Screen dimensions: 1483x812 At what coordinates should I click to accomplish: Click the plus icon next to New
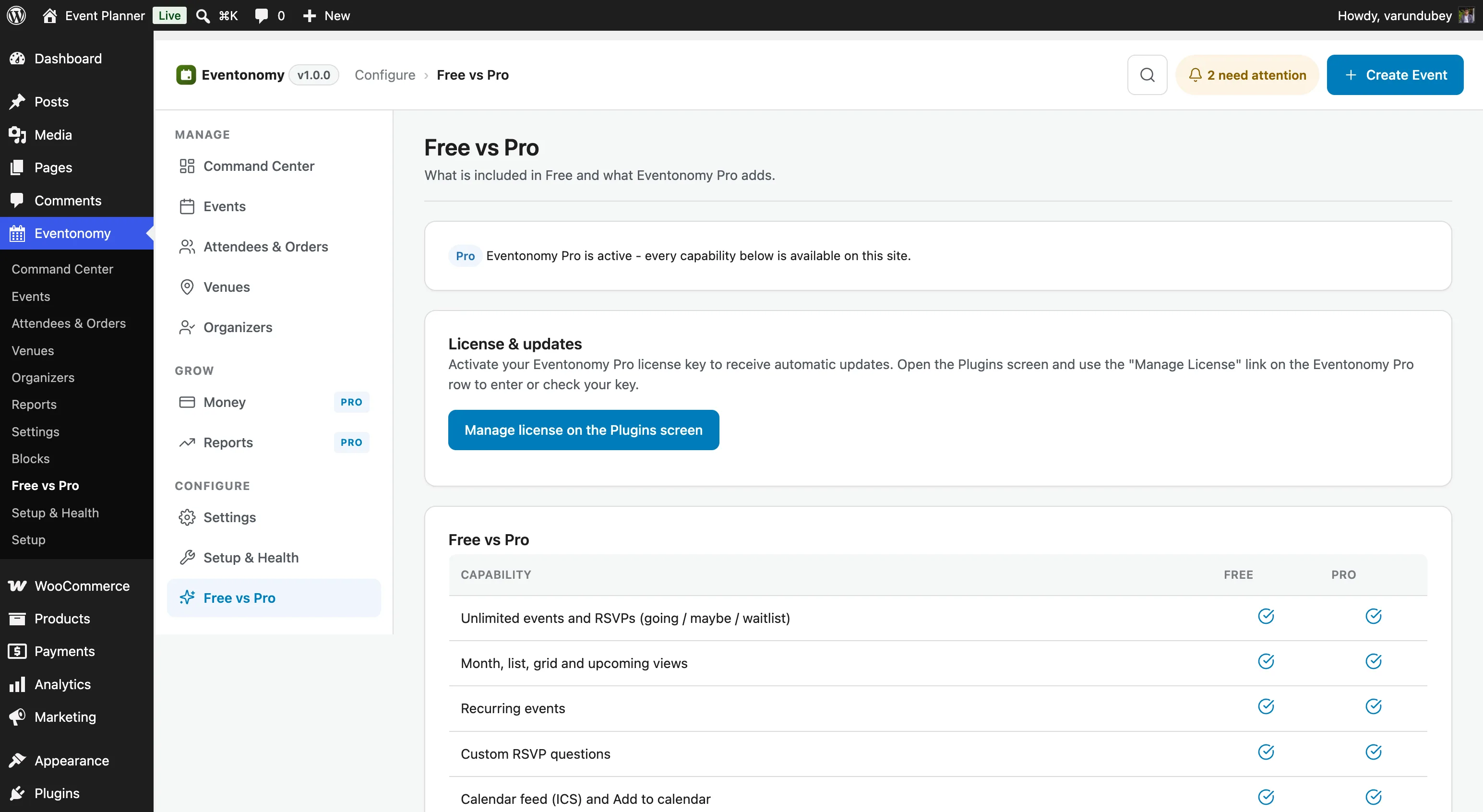click(309, 15)
